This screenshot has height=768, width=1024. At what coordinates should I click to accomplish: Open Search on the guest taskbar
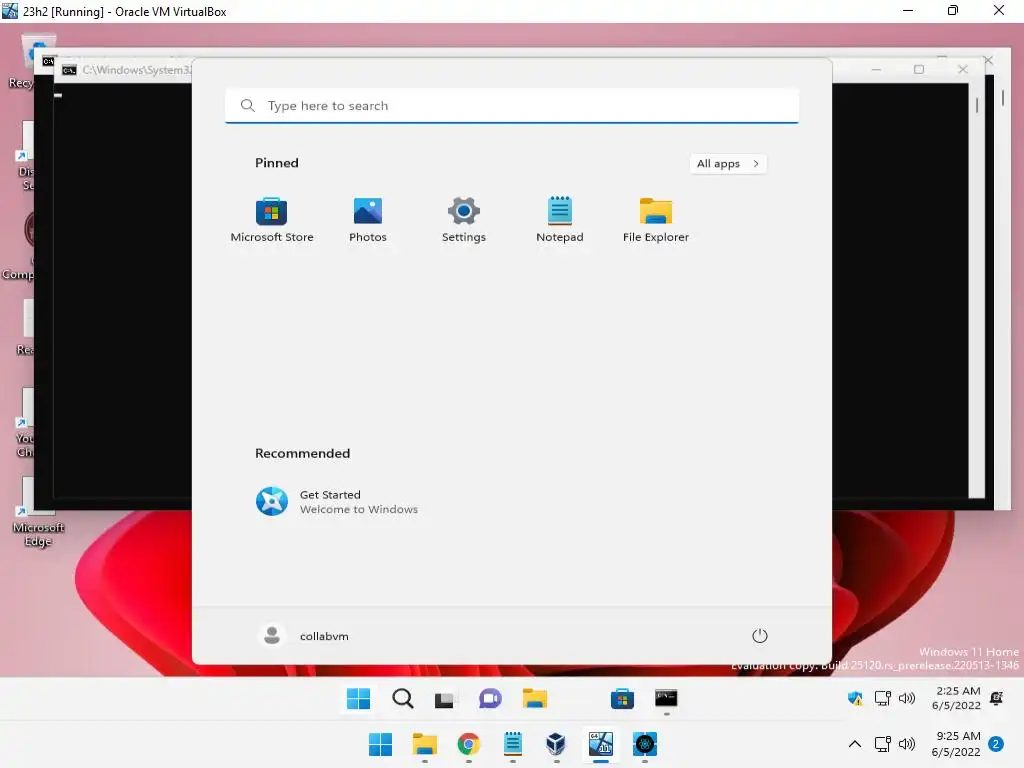[x=402, y=699]
